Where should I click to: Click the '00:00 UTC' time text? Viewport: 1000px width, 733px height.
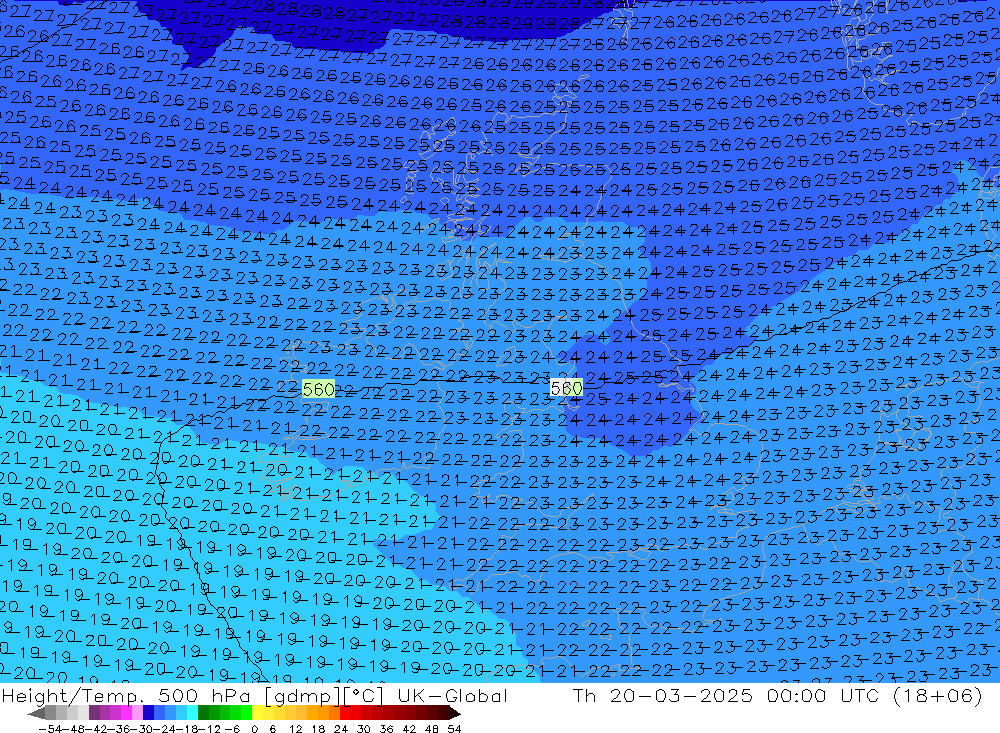pos(823,696)
